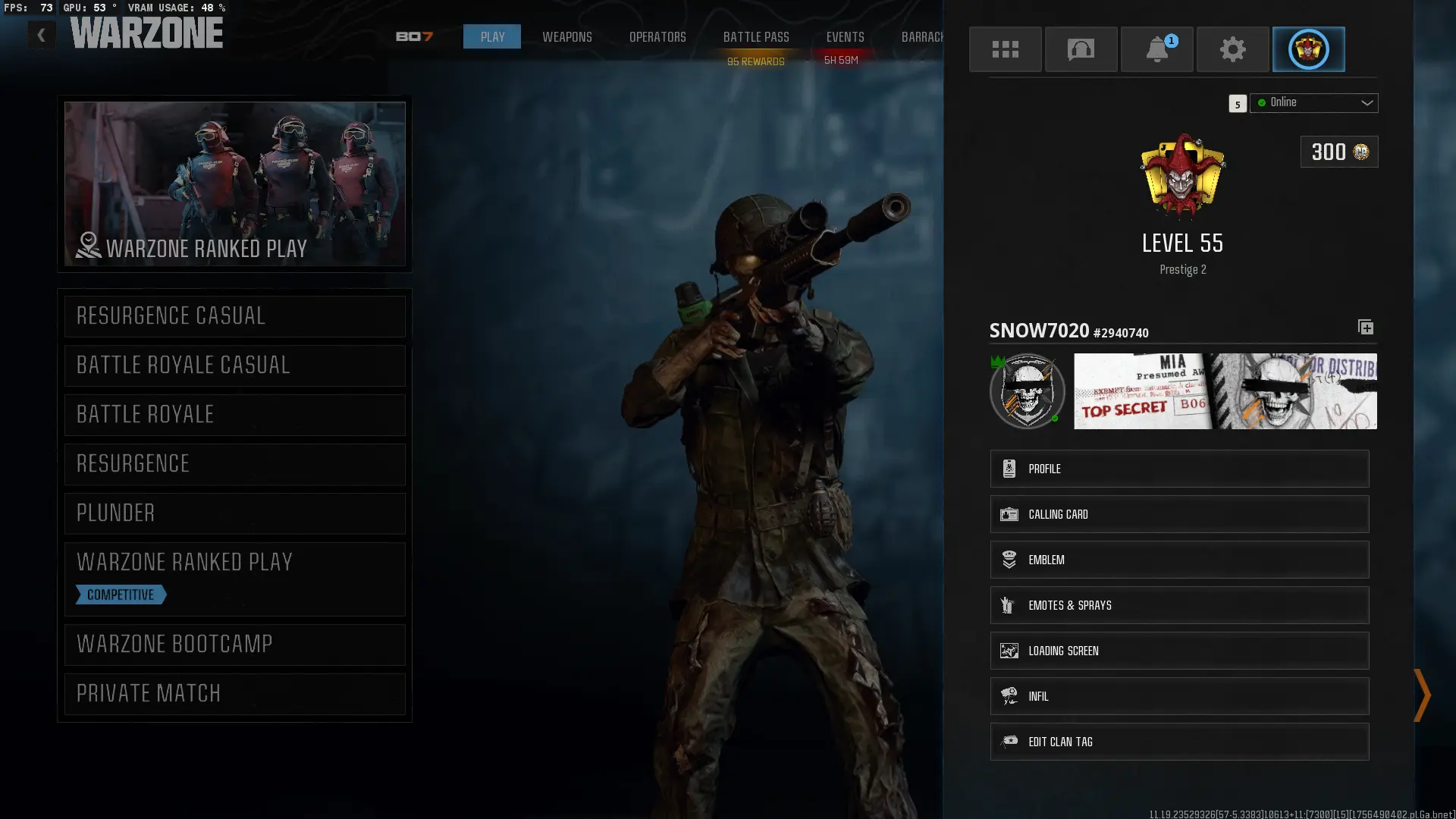
Task: Click the Edit Clan Tag button
Action: [1179, 742]
